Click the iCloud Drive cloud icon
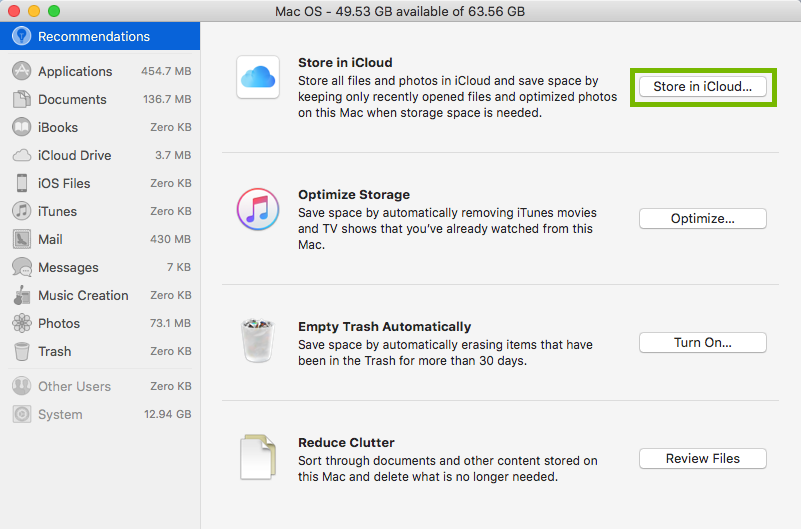Viewport: 801px width, 529px height. pos(21,155)
